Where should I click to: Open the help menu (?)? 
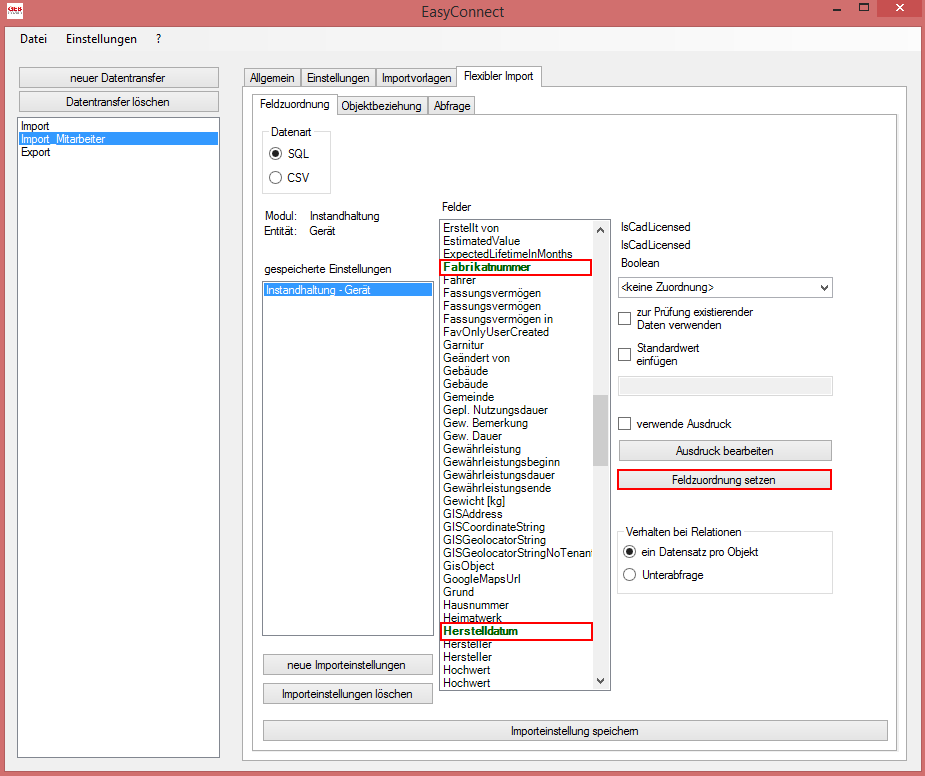pyautogui.click(x=158, y=39)
